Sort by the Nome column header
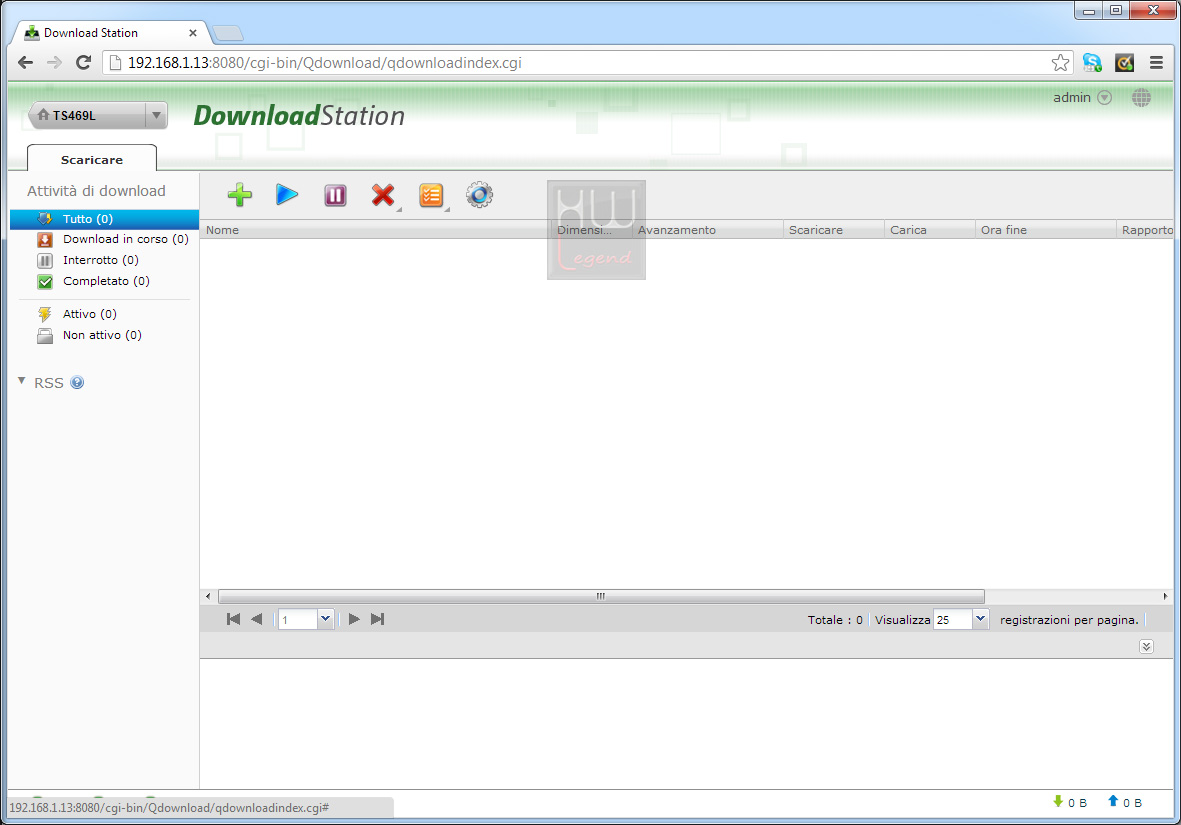The image size is (1181, 825). [375, 230]
